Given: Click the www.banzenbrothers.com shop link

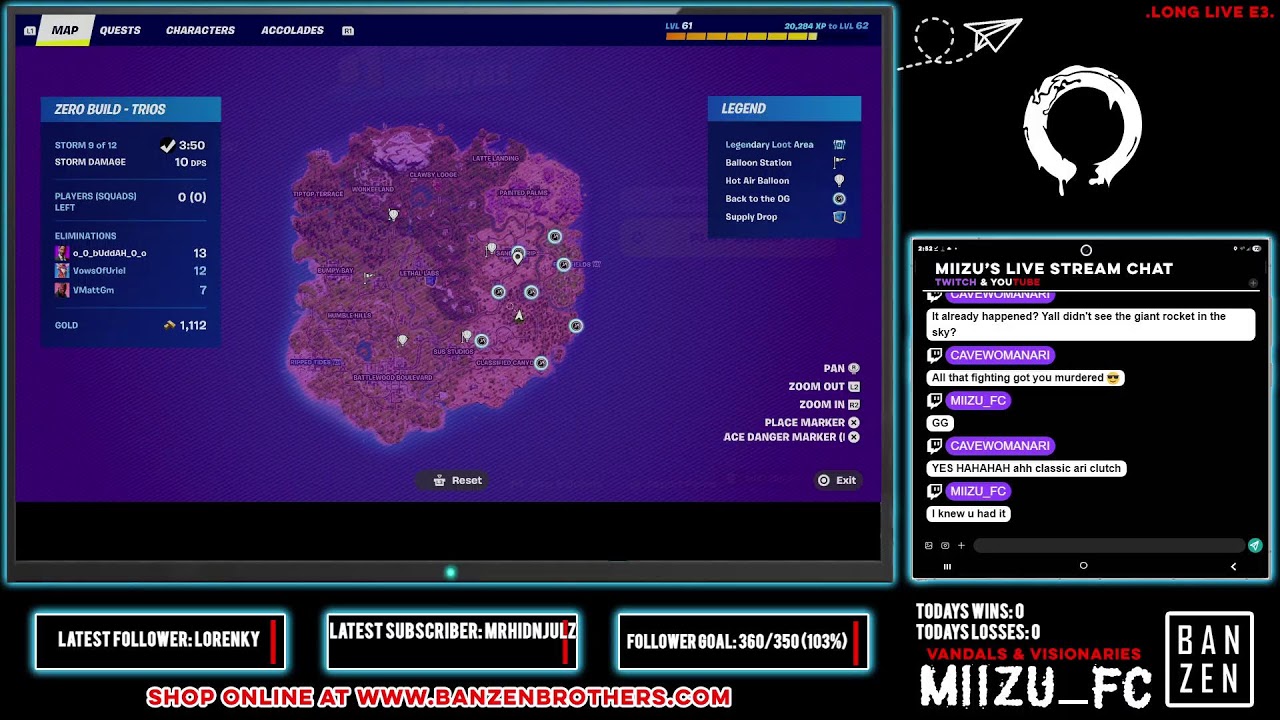Looking at the screenshot, I should (543, 697).
